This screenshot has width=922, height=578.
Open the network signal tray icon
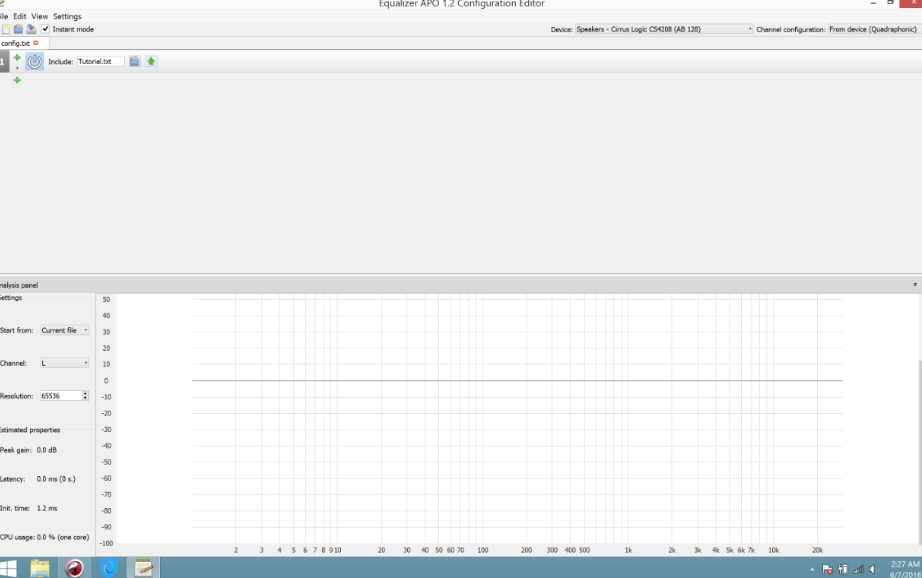(858, 569)
